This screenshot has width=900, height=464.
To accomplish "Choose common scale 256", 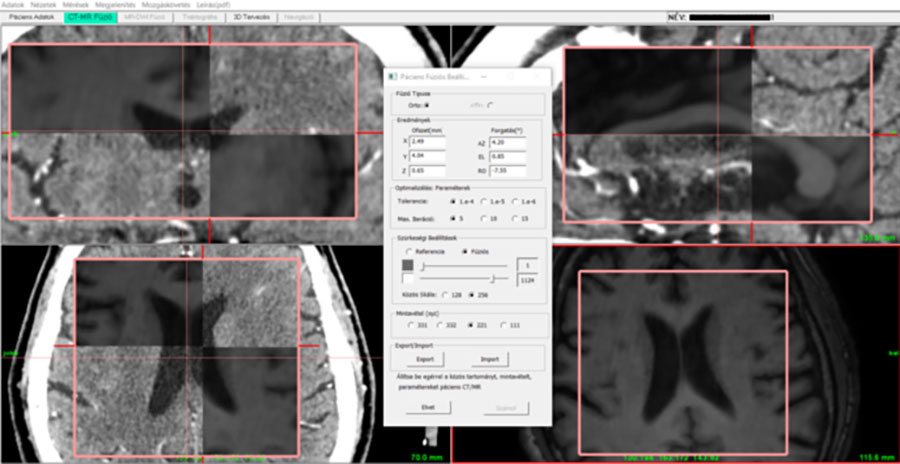I will [x=472, y=295].
